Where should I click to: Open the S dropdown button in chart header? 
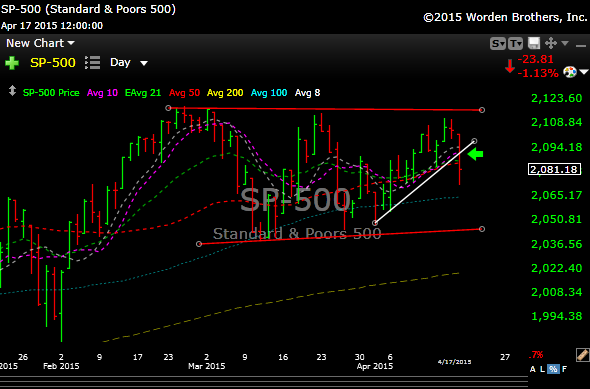[x=497, y=44]
